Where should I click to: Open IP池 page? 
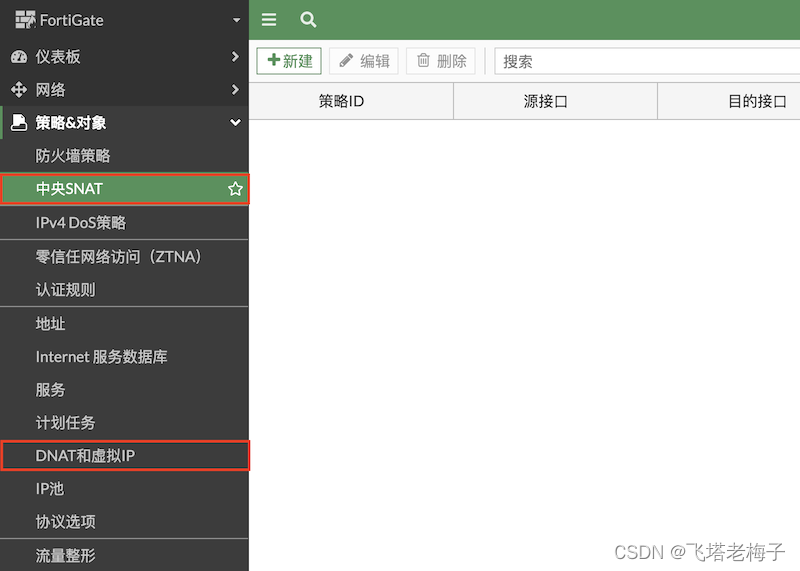pyautogui.click(x=124, y=489)
